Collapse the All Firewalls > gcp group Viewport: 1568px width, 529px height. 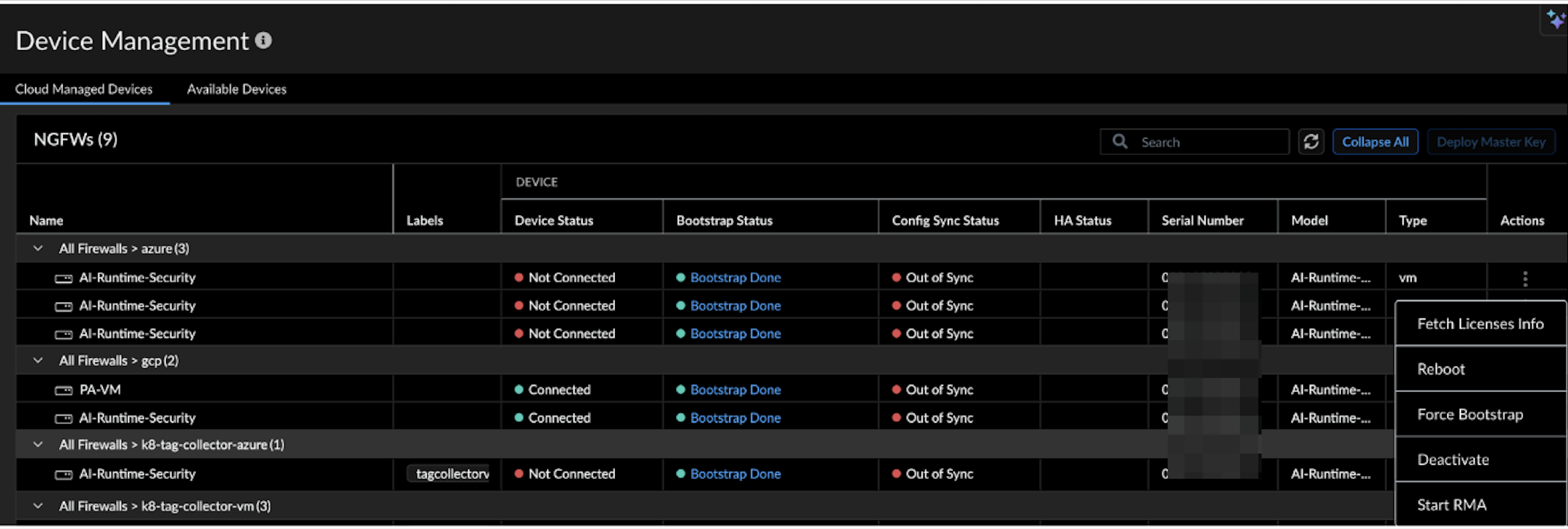tap(38, 361)
